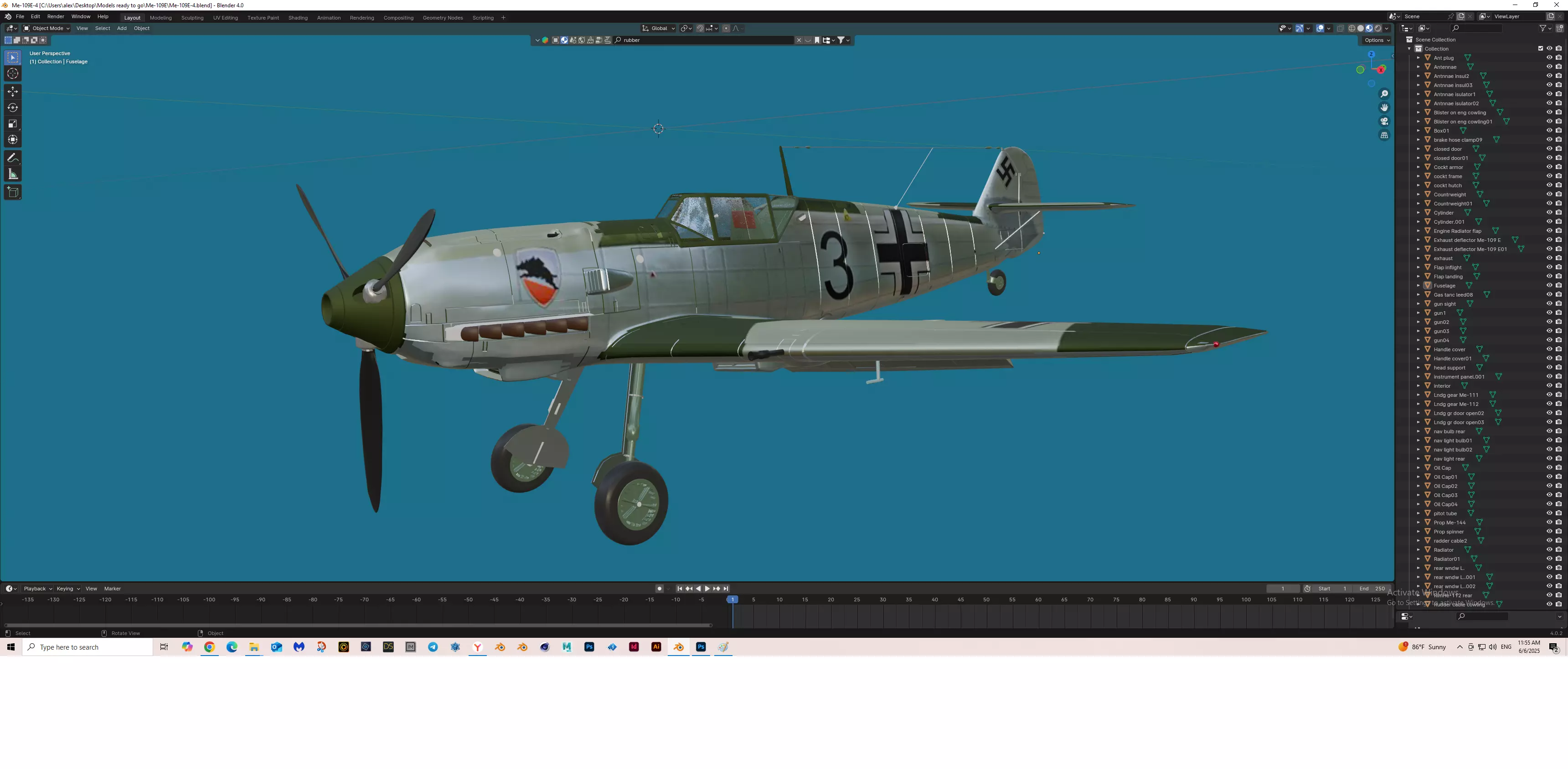The height and width of the screenshot is (769, 1568).
Task: Open the Render menu
Action: [x=56, y=16]
